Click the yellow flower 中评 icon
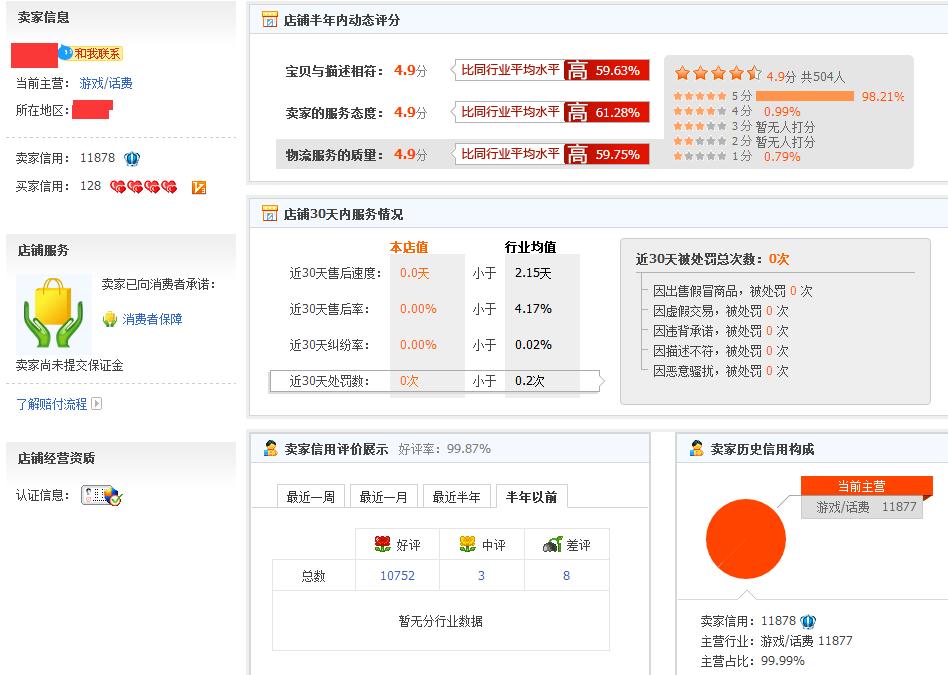Viewport: 948px width, 675px height. [x=468, y=543]
